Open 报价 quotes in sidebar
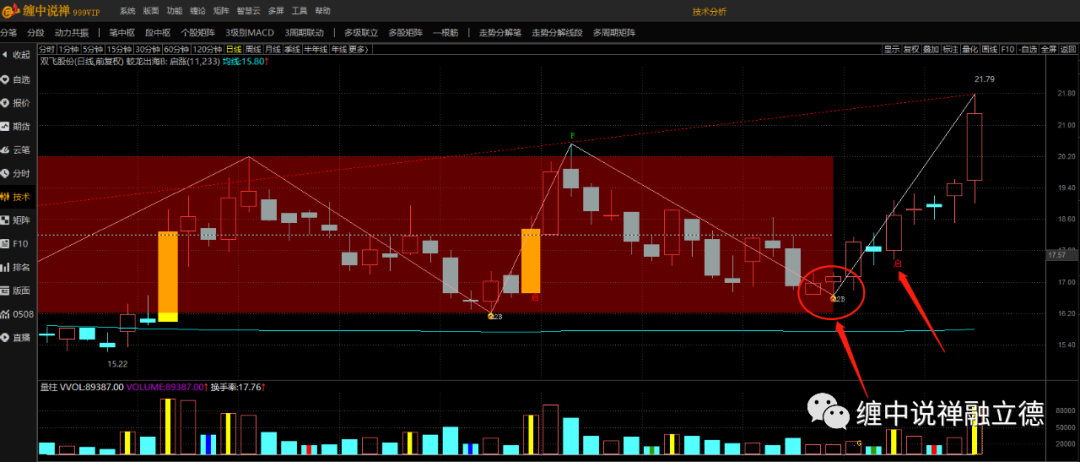The height and width of the screenshot is (462, 1080). [17, 103]
